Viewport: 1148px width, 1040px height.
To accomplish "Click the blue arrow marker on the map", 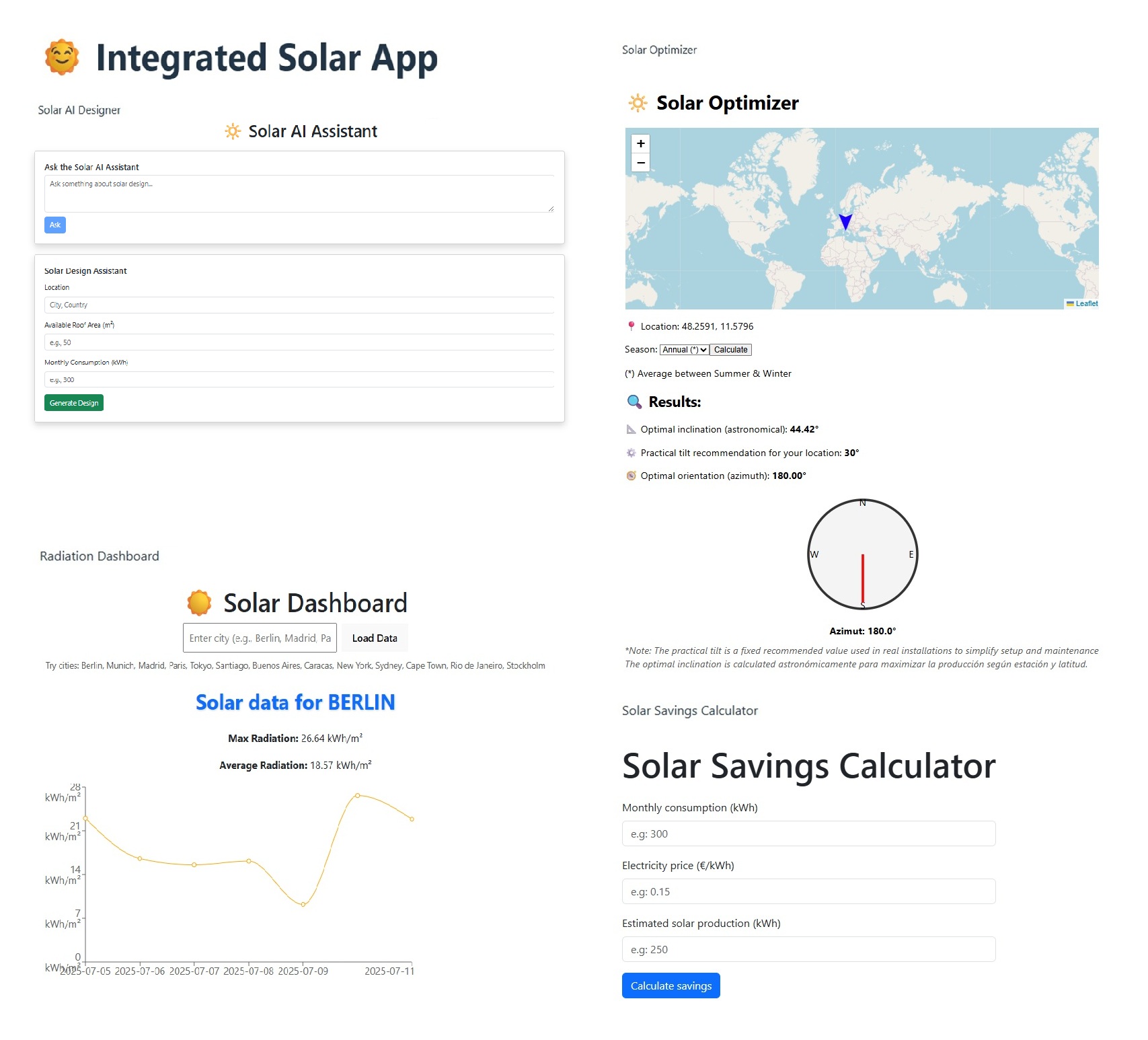I will coord(845,223).
